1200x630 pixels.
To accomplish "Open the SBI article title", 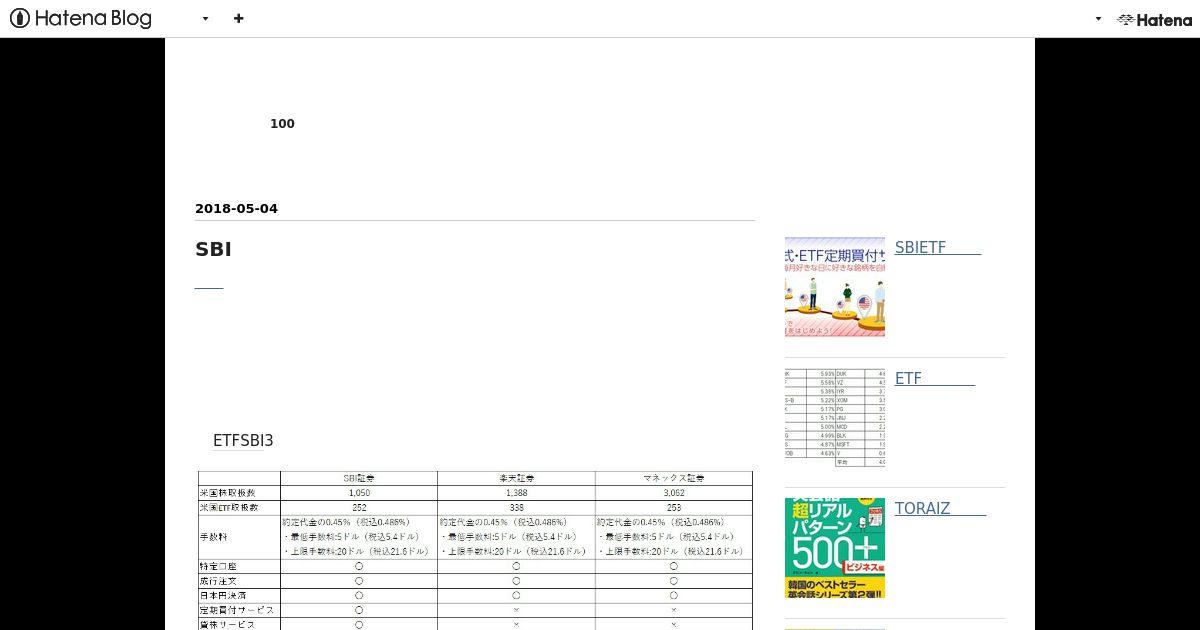I will pyautogui.click(x=213, y=250).
